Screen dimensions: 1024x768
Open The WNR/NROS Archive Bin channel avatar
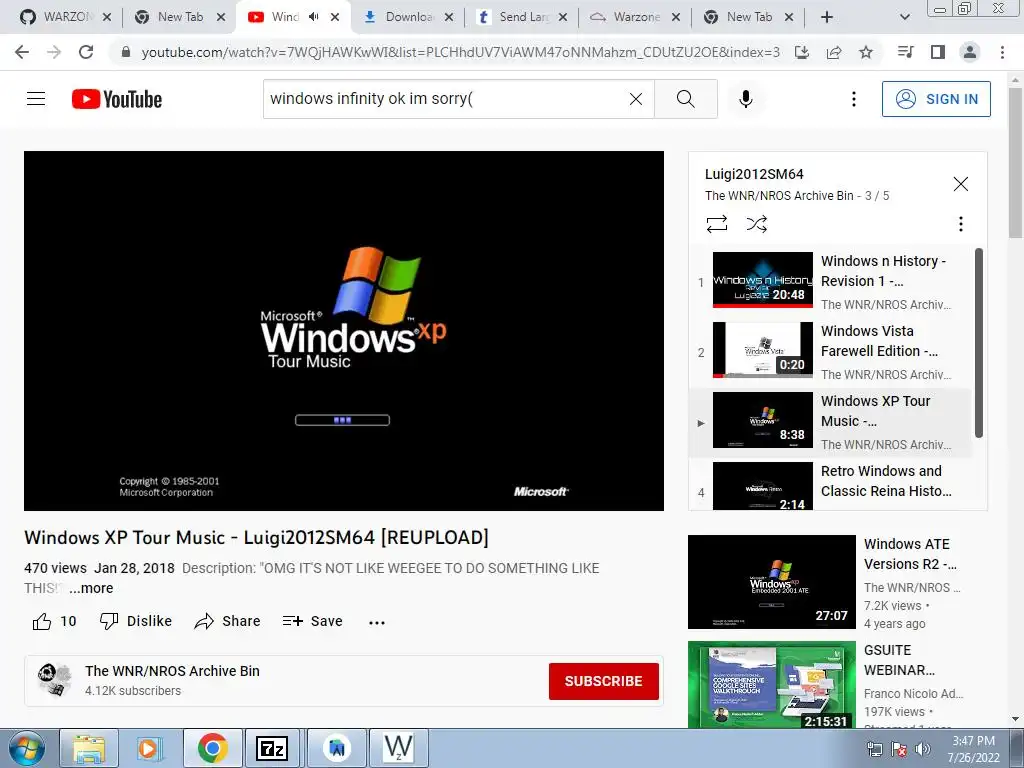(55, 680)
